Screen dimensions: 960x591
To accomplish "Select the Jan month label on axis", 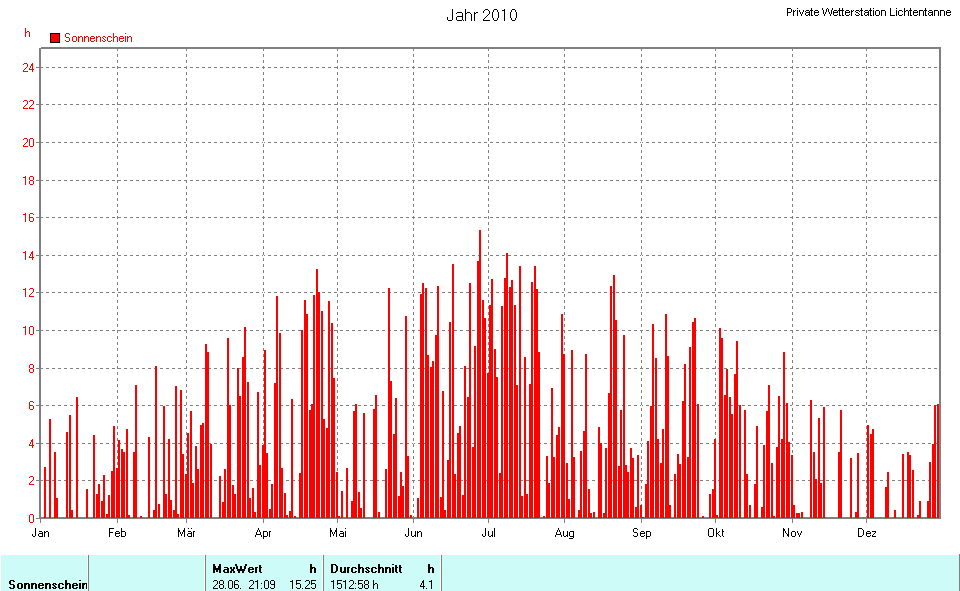I will tap(41, 533).
